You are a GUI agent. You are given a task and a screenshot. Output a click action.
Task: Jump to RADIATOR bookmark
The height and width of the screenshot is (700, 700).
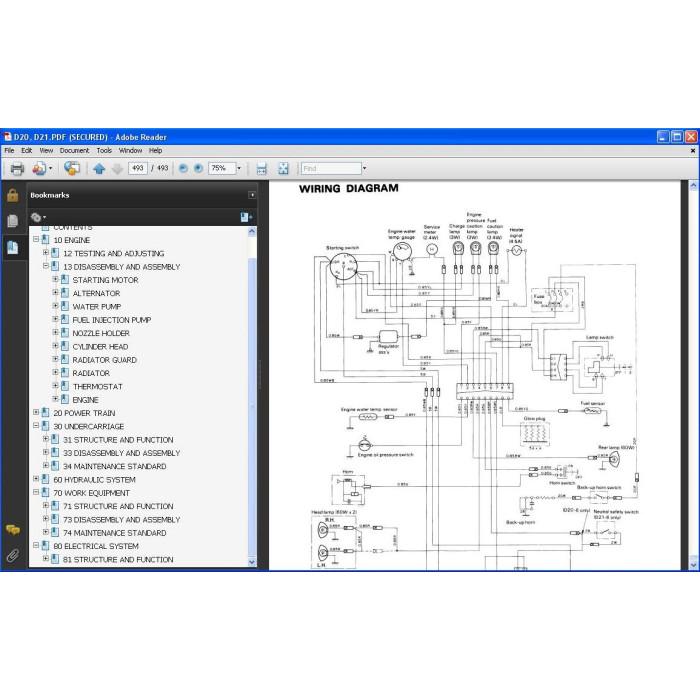point(91,373)
